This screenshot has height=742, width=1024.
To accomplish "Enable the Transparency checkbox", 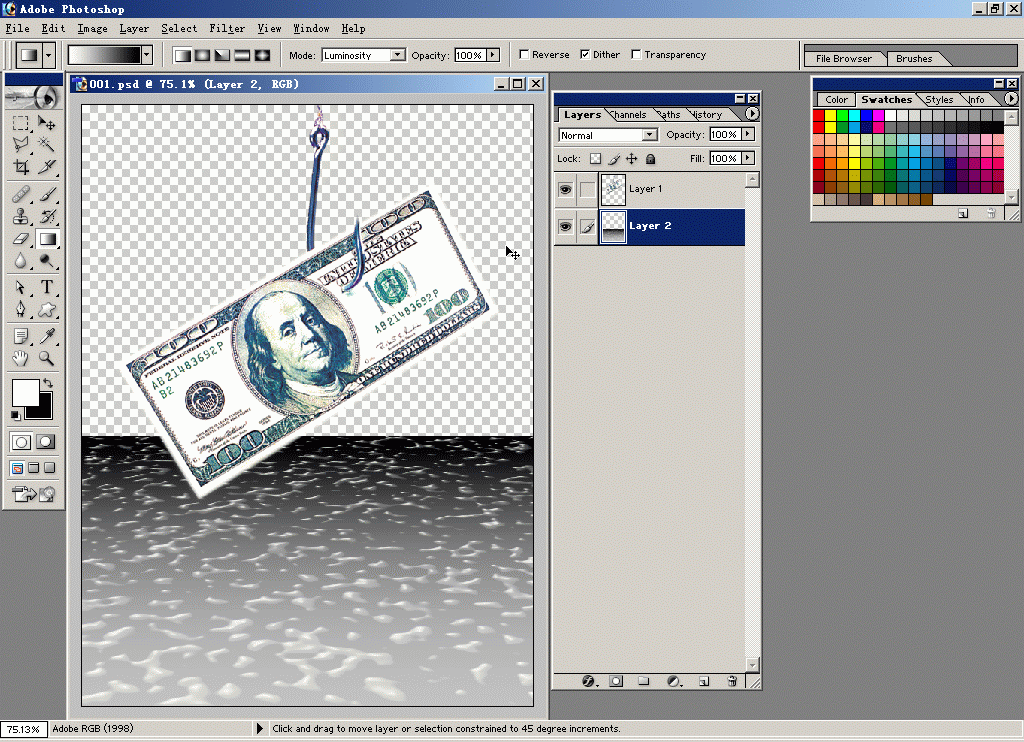I will coord(636,55).
